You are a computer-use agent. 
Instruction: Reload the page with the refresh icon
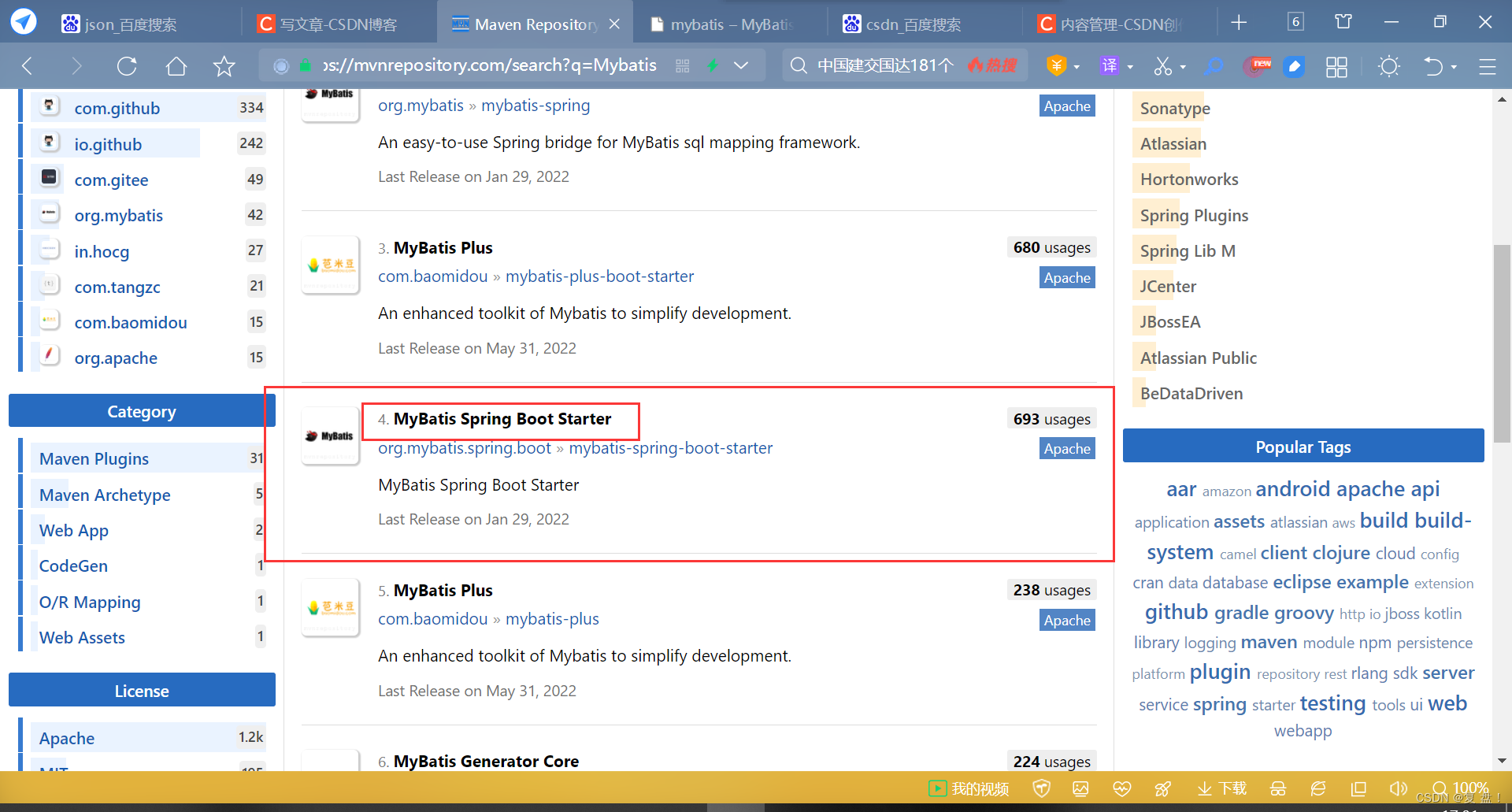pos(127,66)
